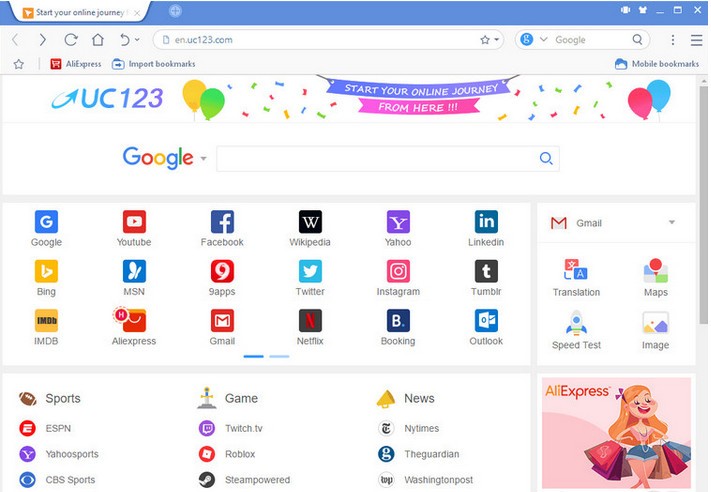The image size is (711, 492).
Task: Click the browser Forward arrow
Action: click(43, 40)
